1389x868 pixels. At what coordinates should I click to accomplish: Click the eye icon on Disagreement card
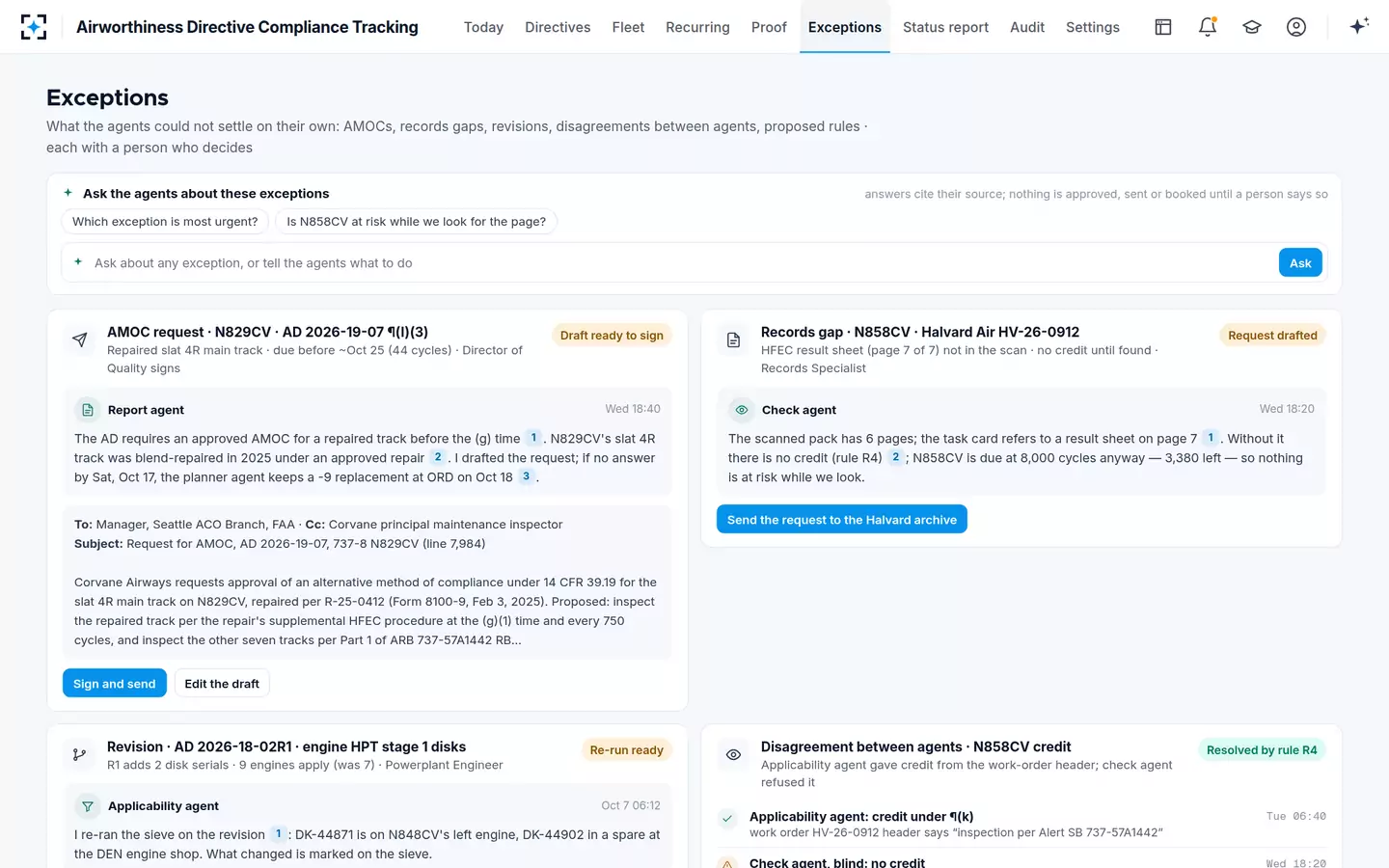tap(733, 754)
